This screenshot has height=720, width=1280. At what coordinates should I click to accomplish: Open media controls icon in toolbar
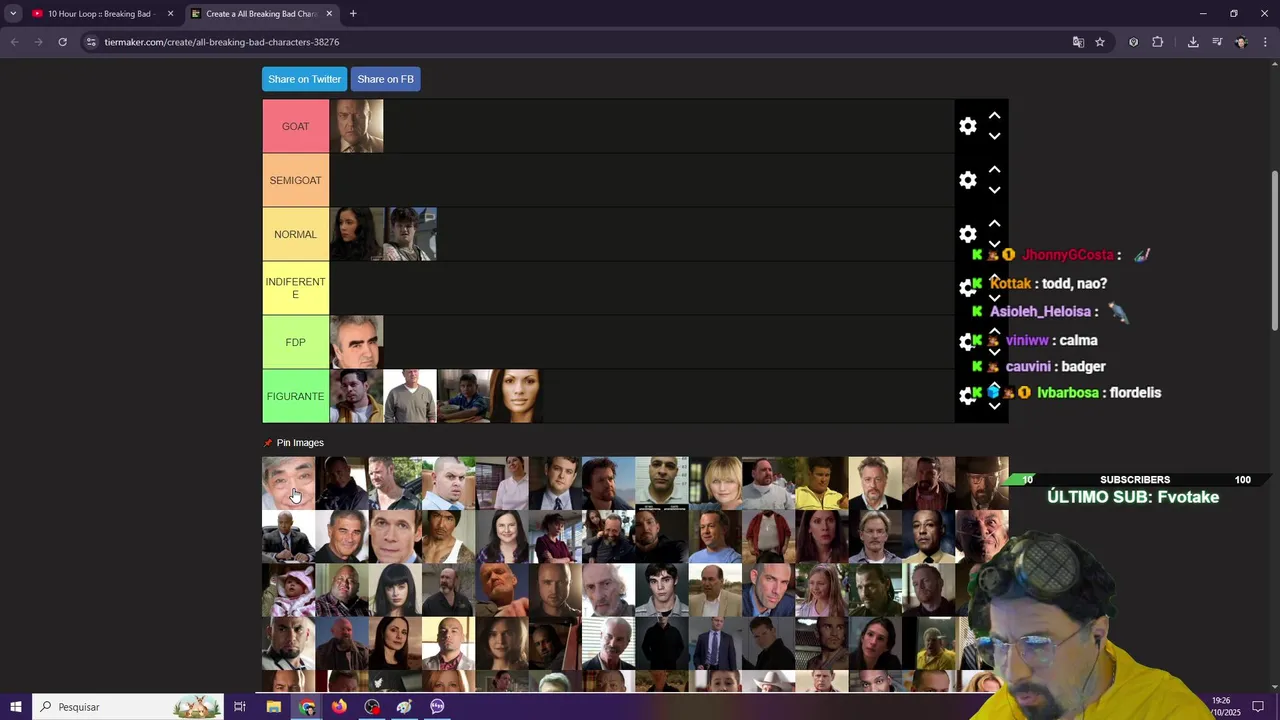[1217, 42]
